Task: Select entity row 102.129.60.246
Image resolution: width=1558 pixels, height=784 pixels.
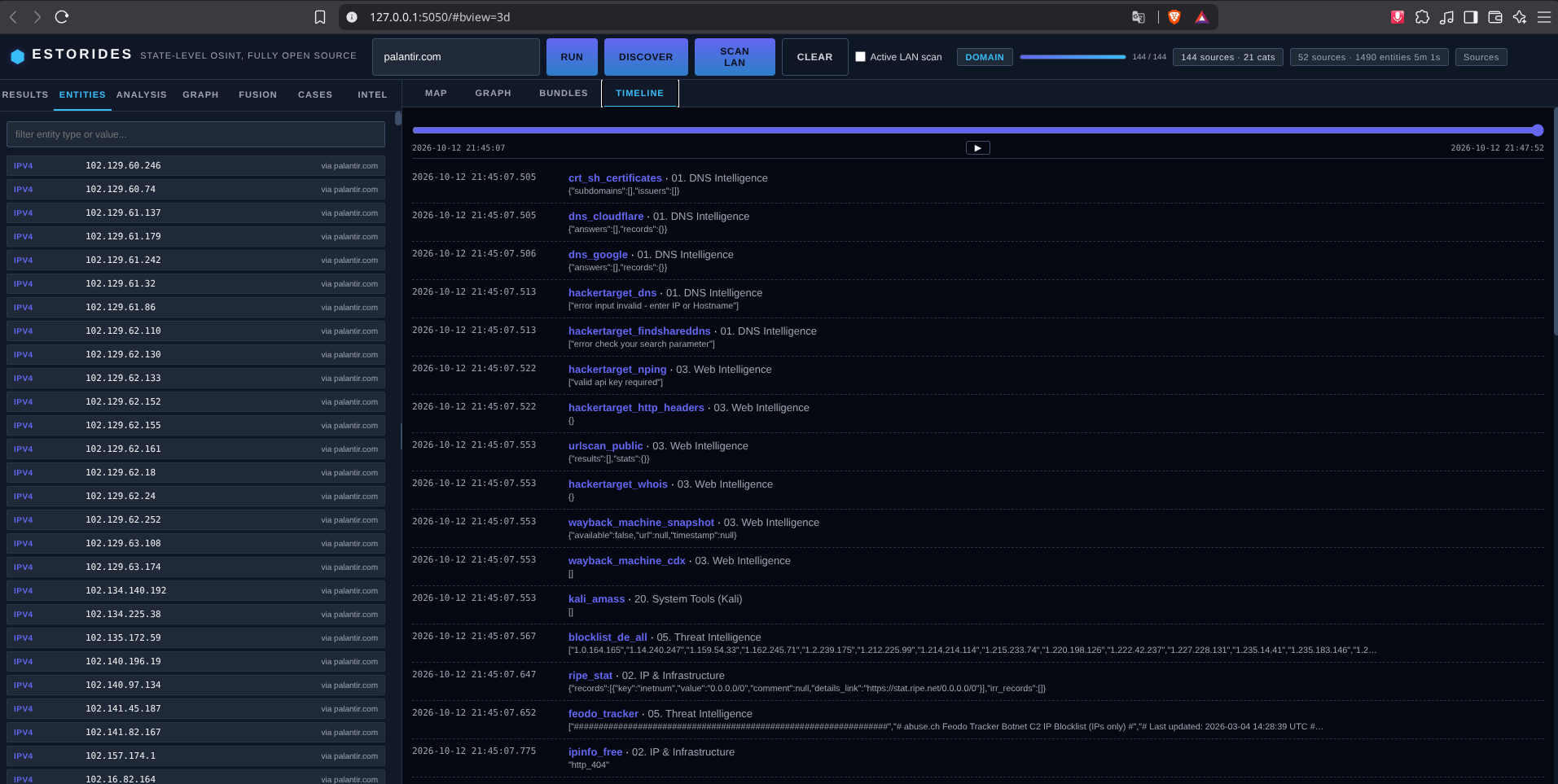Action: 195,165
